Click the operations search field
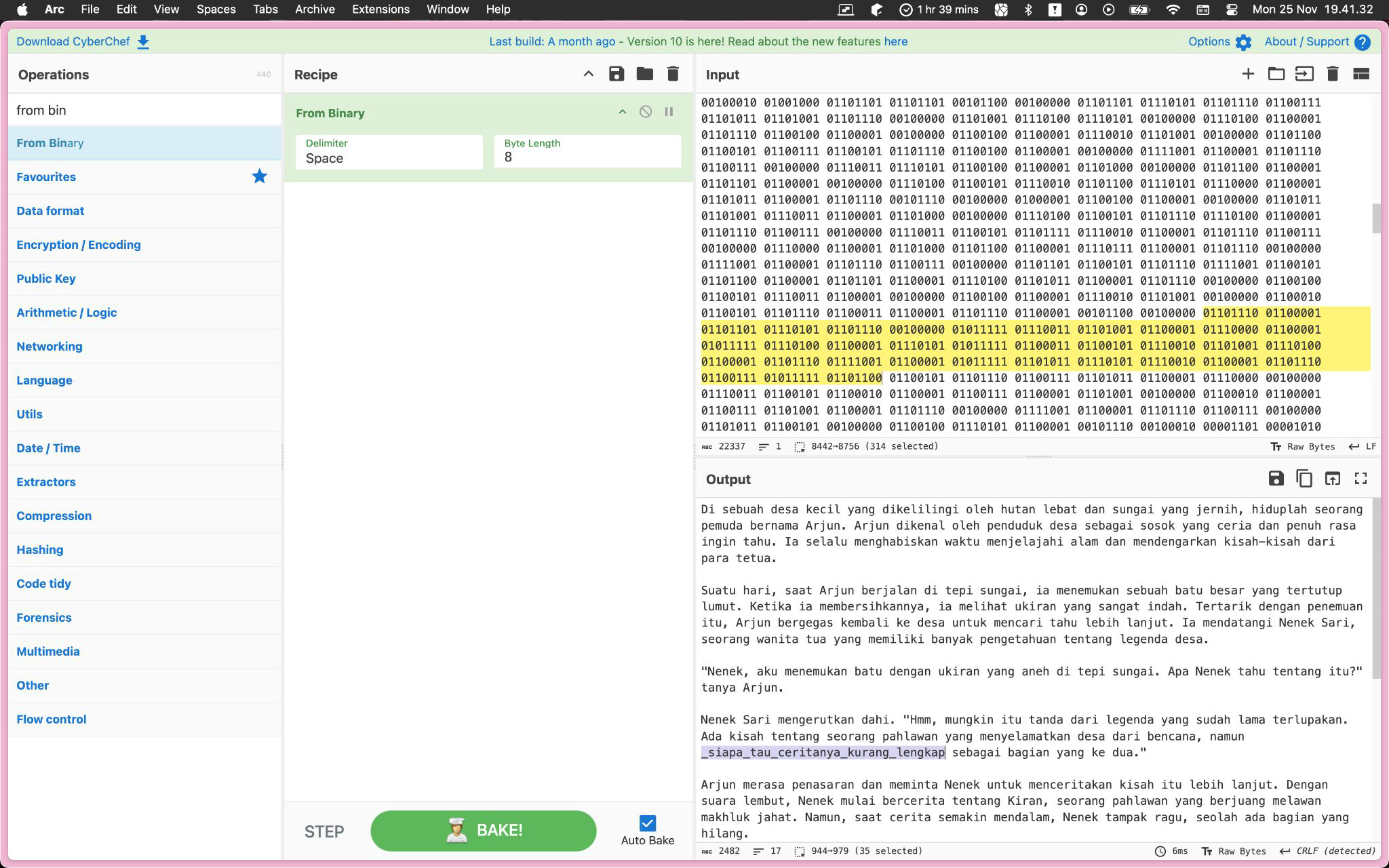Viewport: 1389px width, 868px height. pyautogui.click(x=144, y=110)
